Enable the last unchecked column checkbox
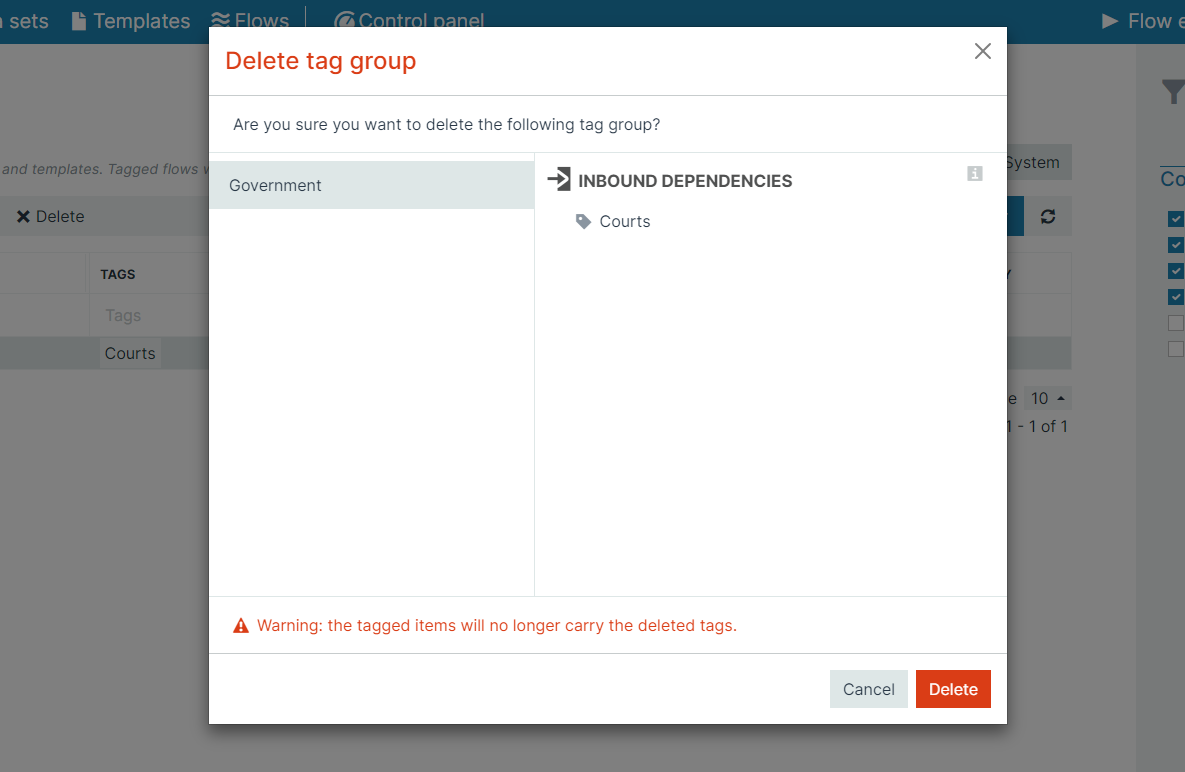The width and height of the screenshot is (1185, 772). coord(1175,349)
